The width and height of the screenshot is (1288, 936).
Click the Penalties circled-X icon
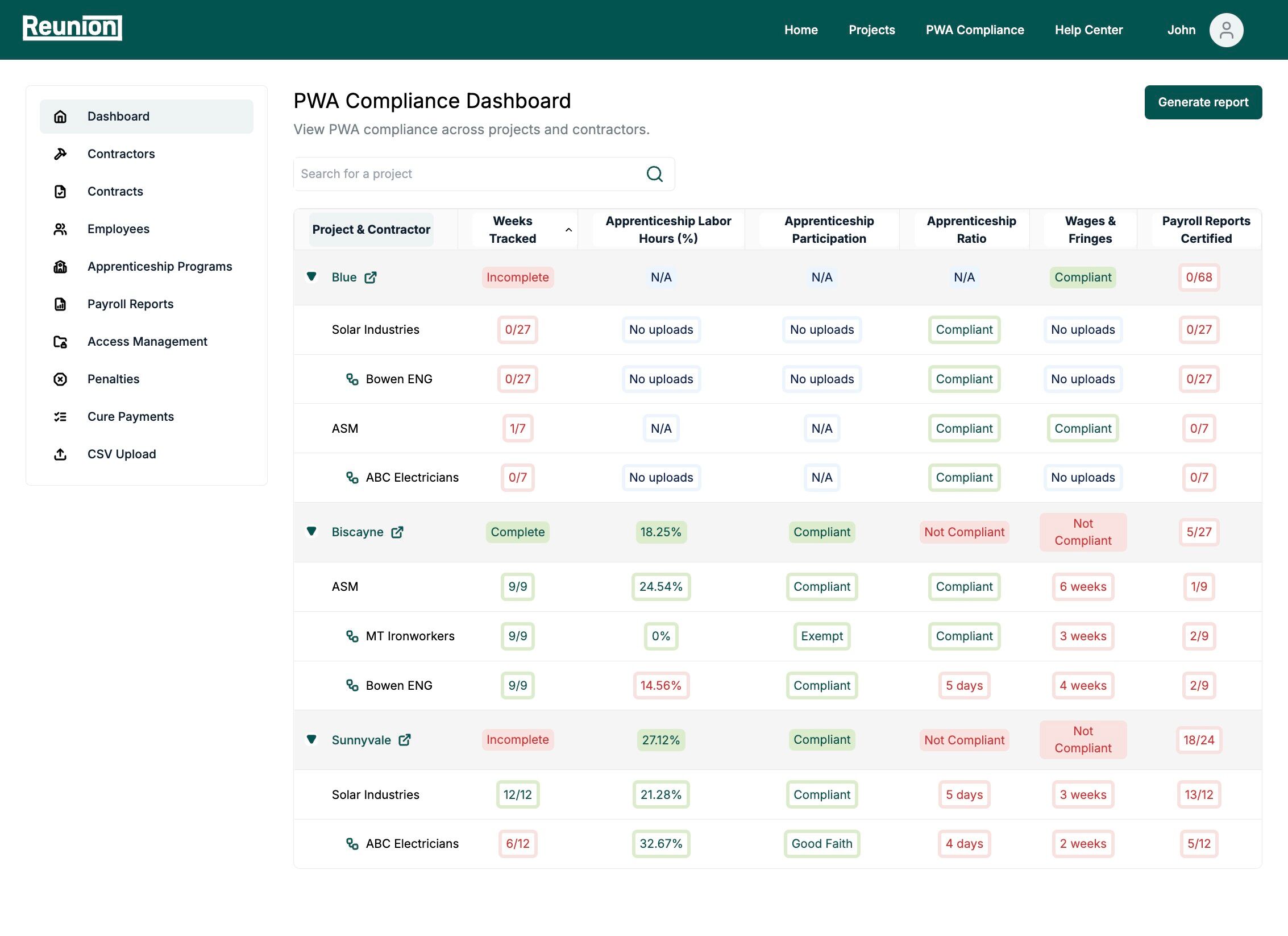pyautogui.click(x=60, y=379)
